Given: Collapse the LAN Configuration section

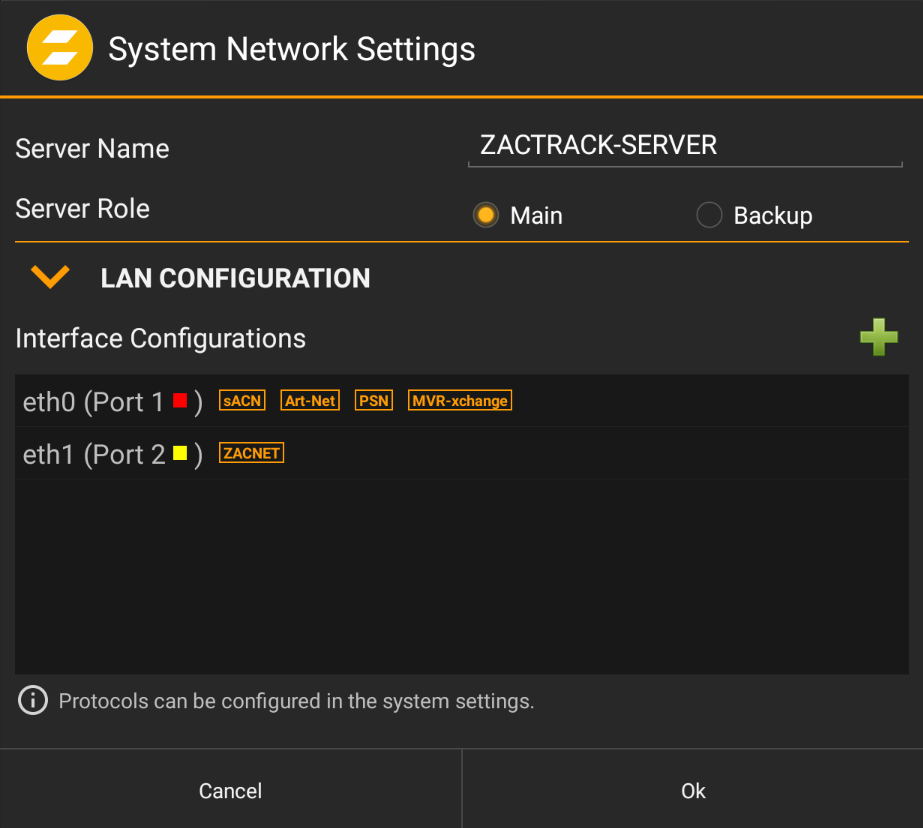Looking at the screenshot, I should tap(50, 277).
